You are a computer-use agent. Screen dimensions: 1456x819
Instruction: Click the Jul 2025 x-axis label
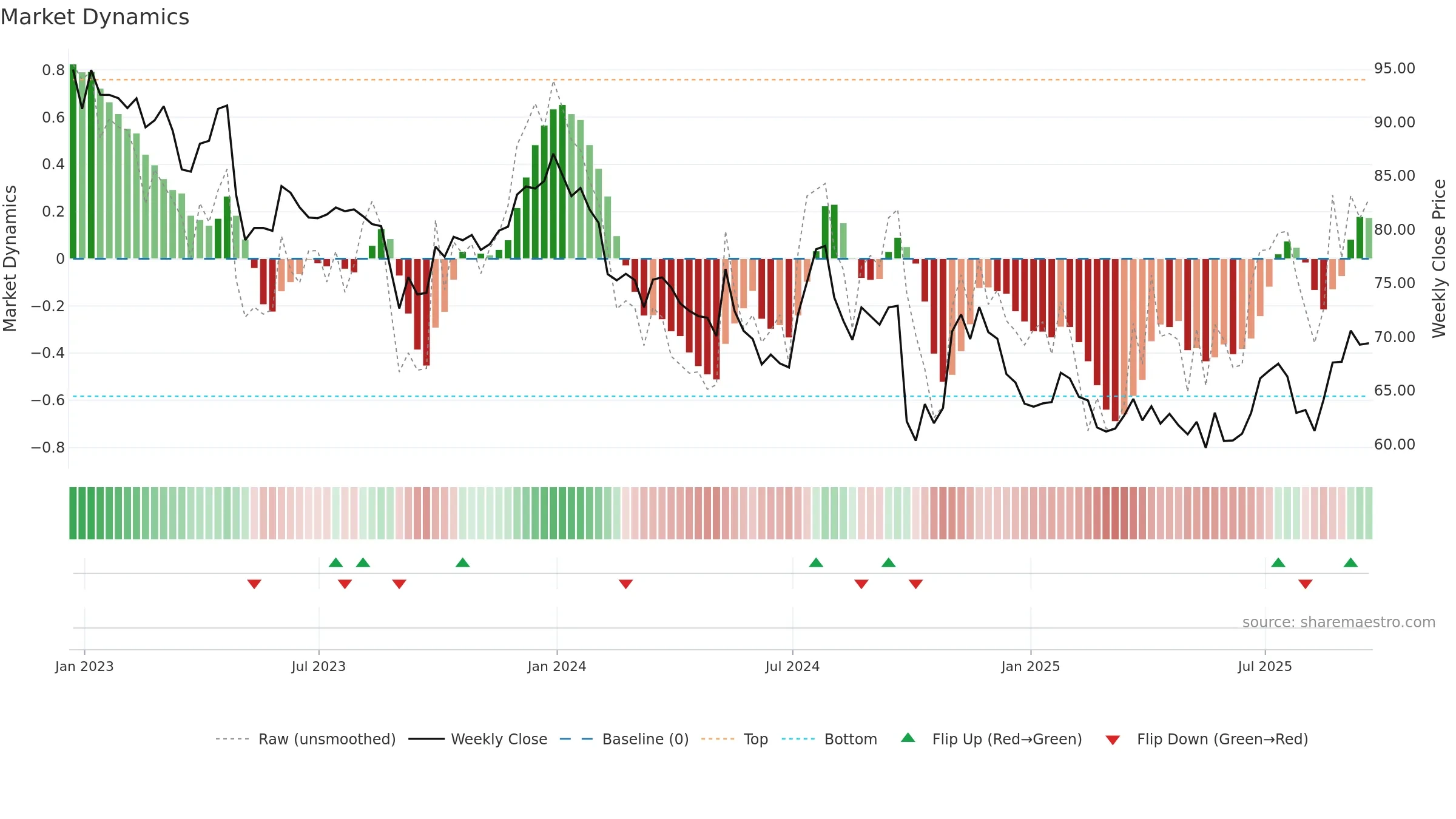[1265, 666]
